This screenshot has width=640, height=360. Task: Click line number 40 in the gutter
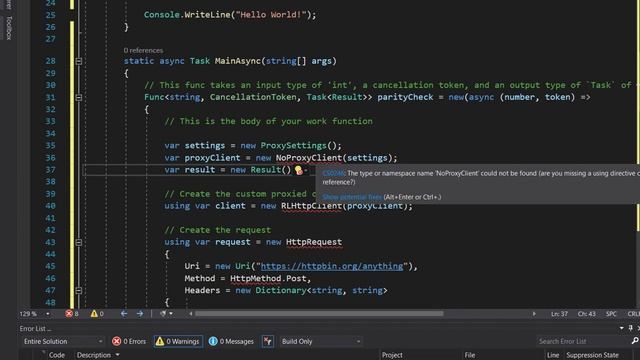[50, 206]
